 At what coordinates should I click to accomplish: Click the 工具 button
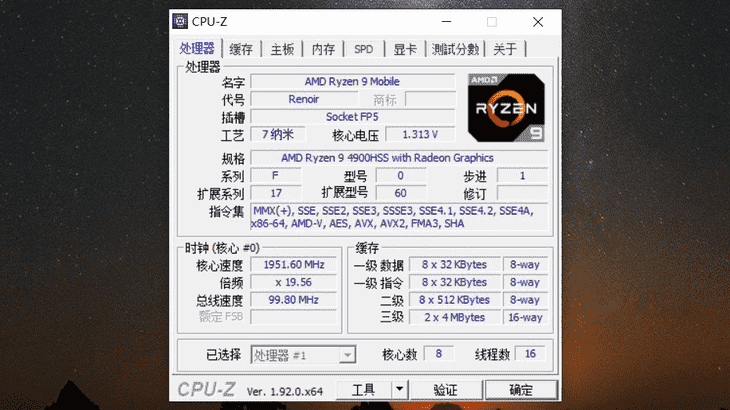tap(364, 390)
